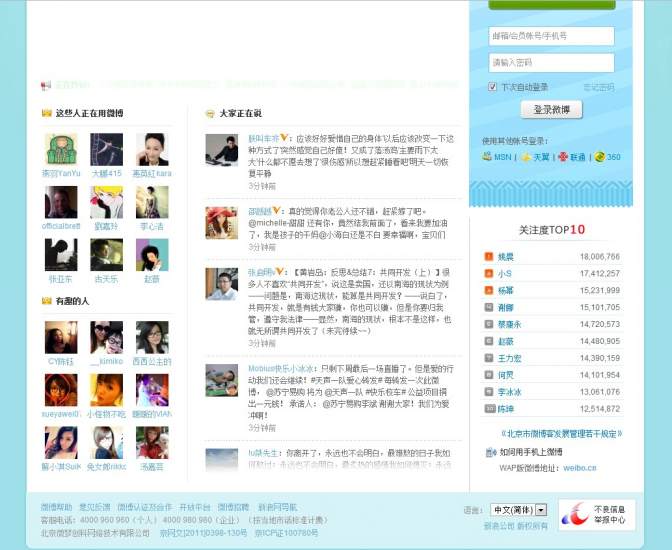Select the verified V badge in the first post
Viewport: 672px width, 550px height.
[284, 138]
